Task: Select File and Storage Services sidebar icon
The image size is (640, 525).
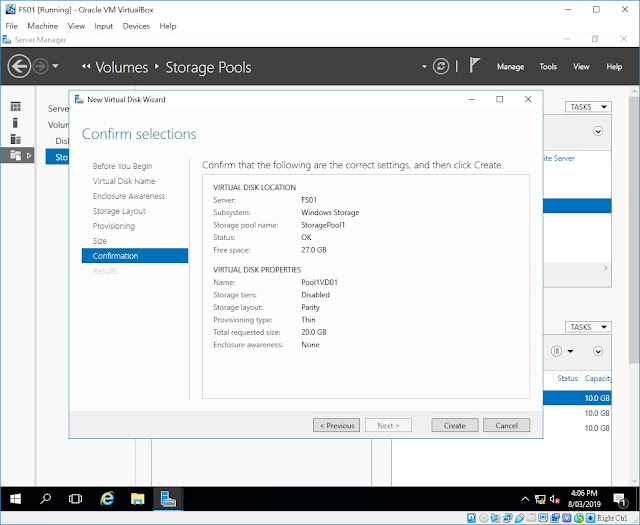Action: 16,155
